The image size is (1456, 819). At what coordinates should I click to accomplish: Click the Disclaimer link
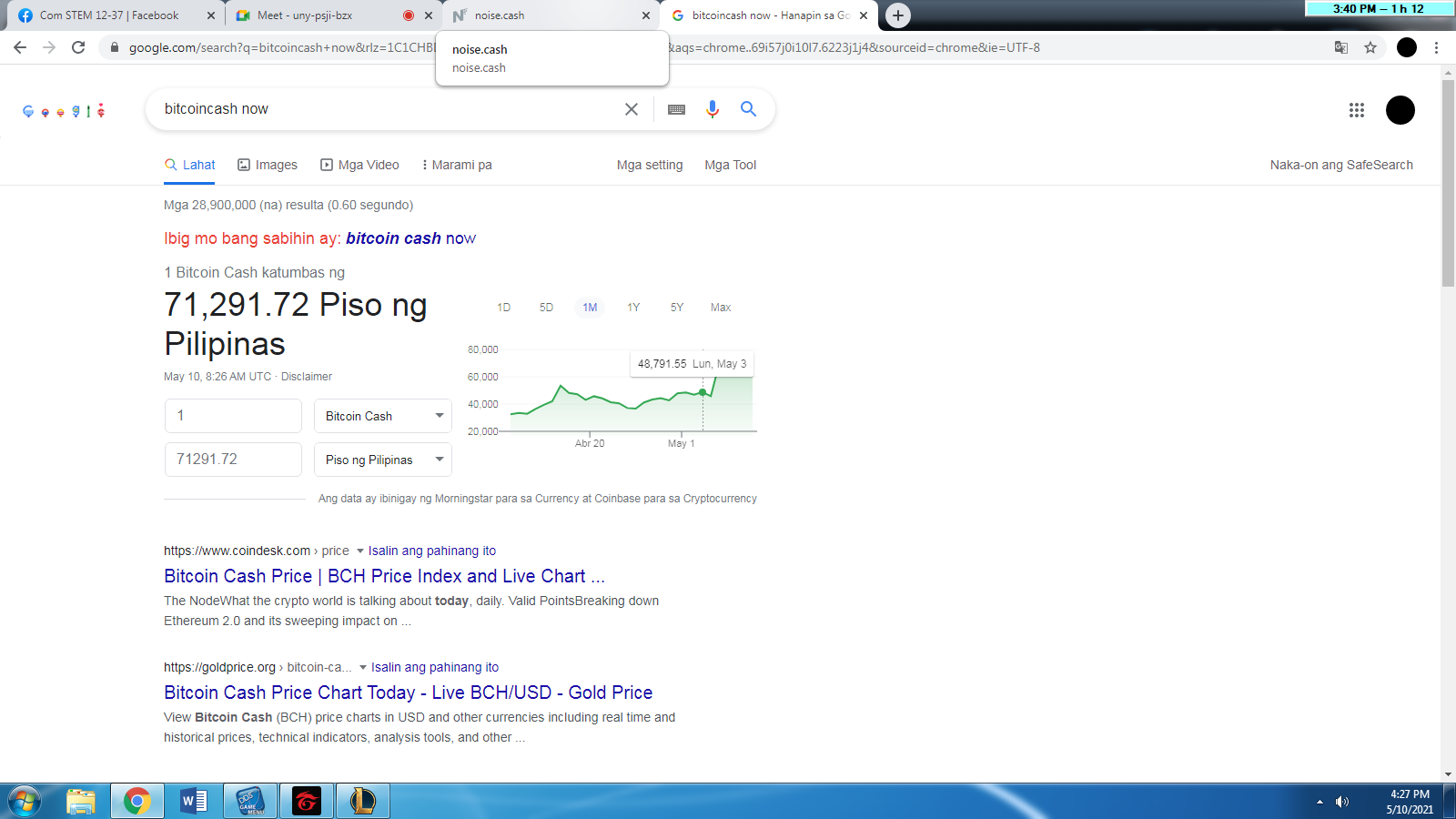(x=307, y=377)
